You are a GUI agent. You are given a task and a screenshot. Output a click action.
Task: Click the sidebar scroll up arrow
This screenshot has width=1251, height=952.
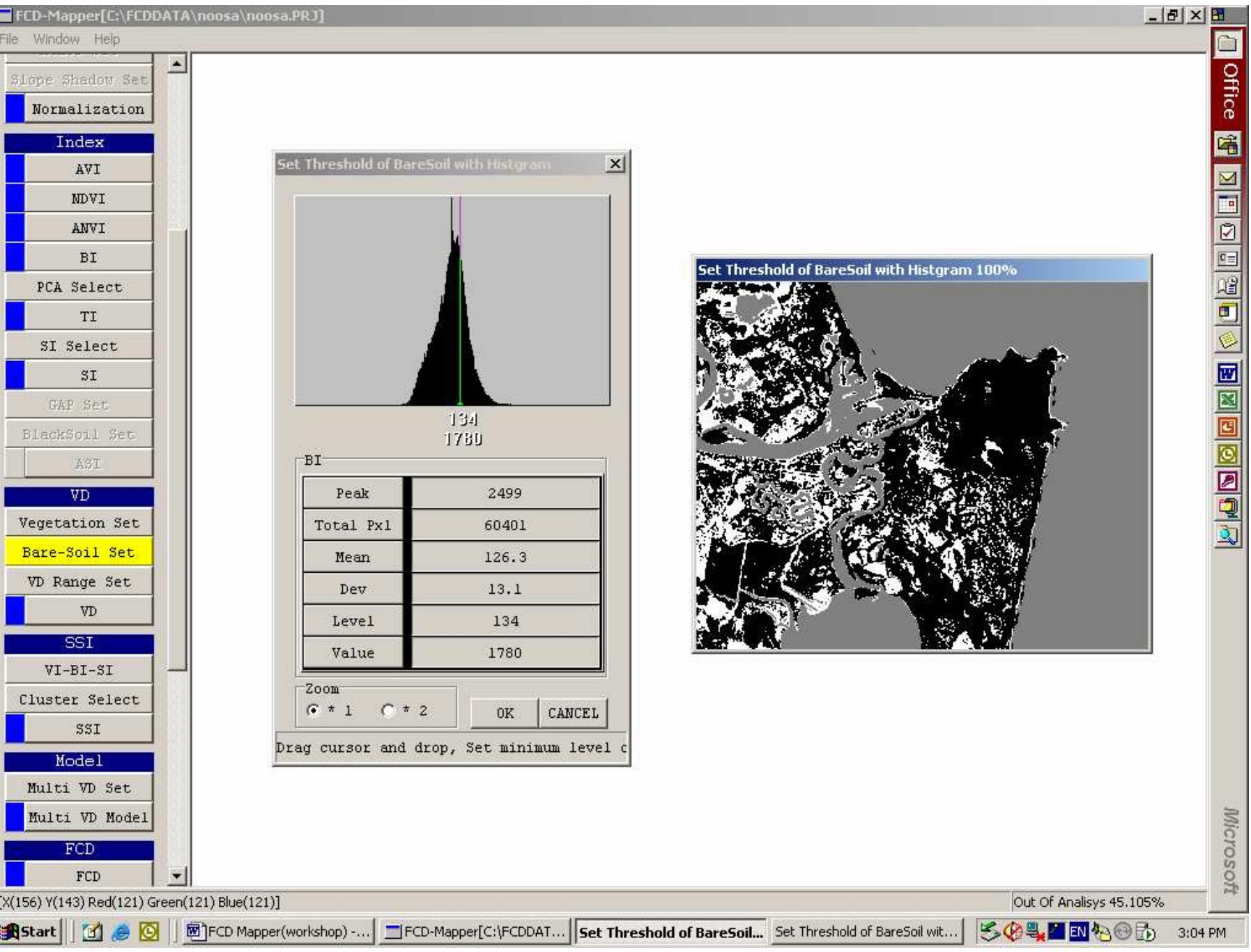tap(178, 64)
